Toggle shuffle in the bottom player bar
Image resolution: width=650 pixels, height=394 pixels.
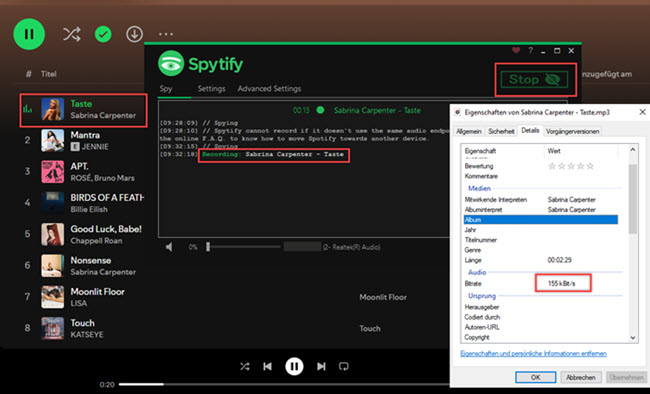coord(245,367)
